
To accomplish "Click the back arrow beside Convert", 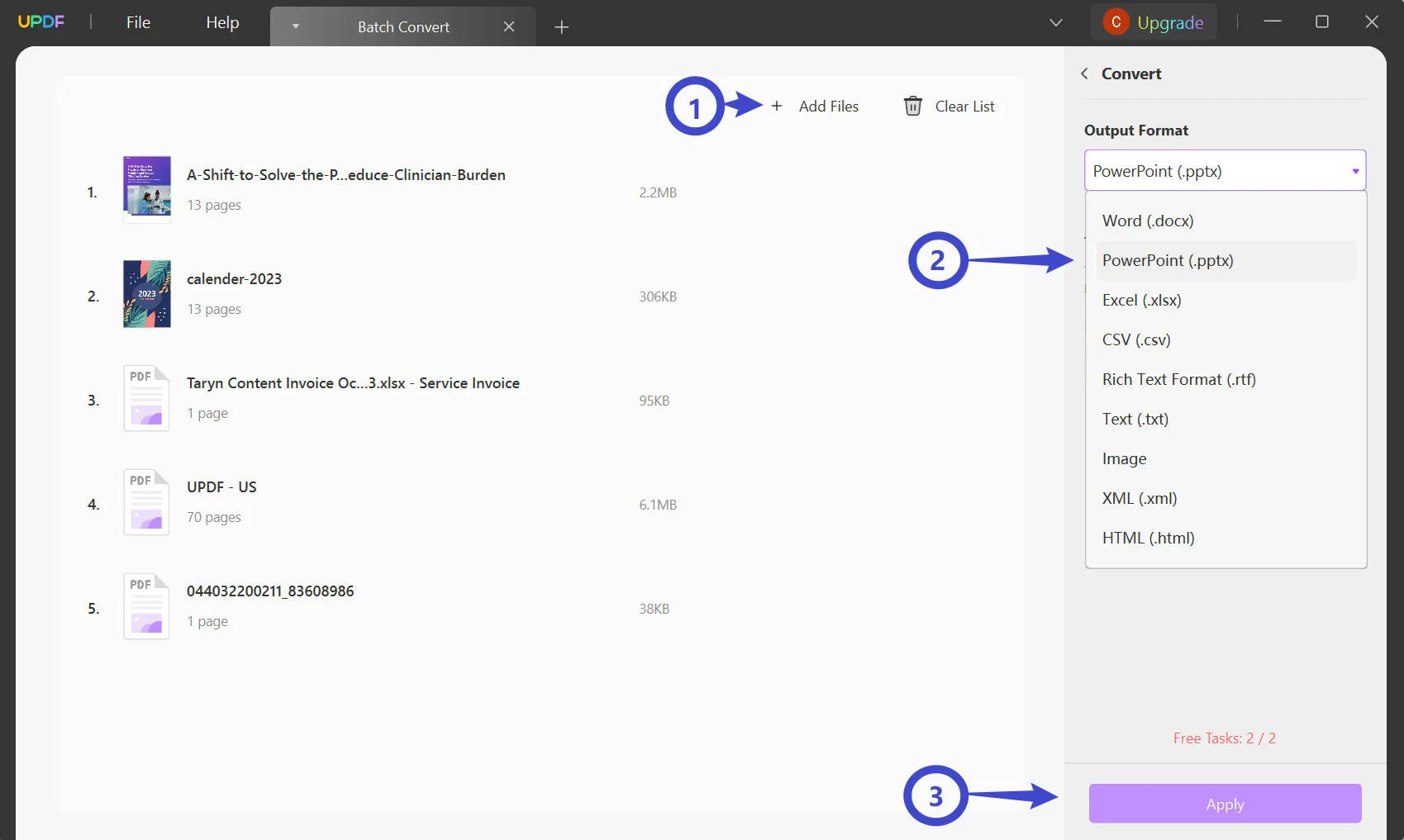I will [1084, 74].
